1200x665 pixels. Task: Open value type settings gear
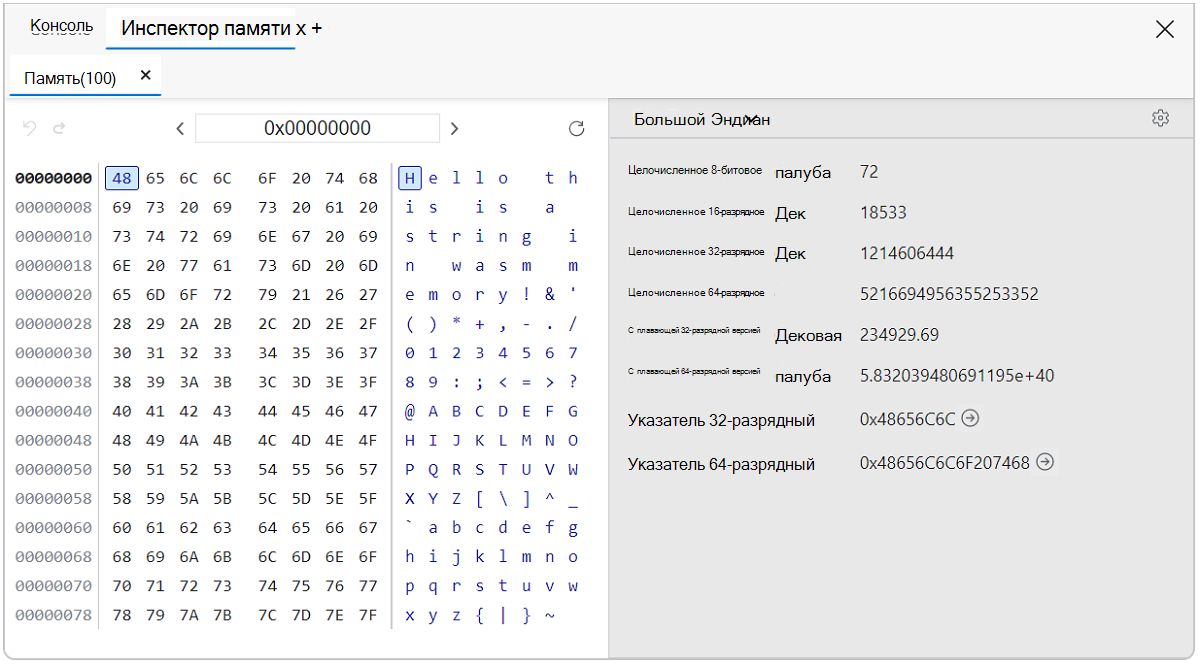tap(1160, 118)
